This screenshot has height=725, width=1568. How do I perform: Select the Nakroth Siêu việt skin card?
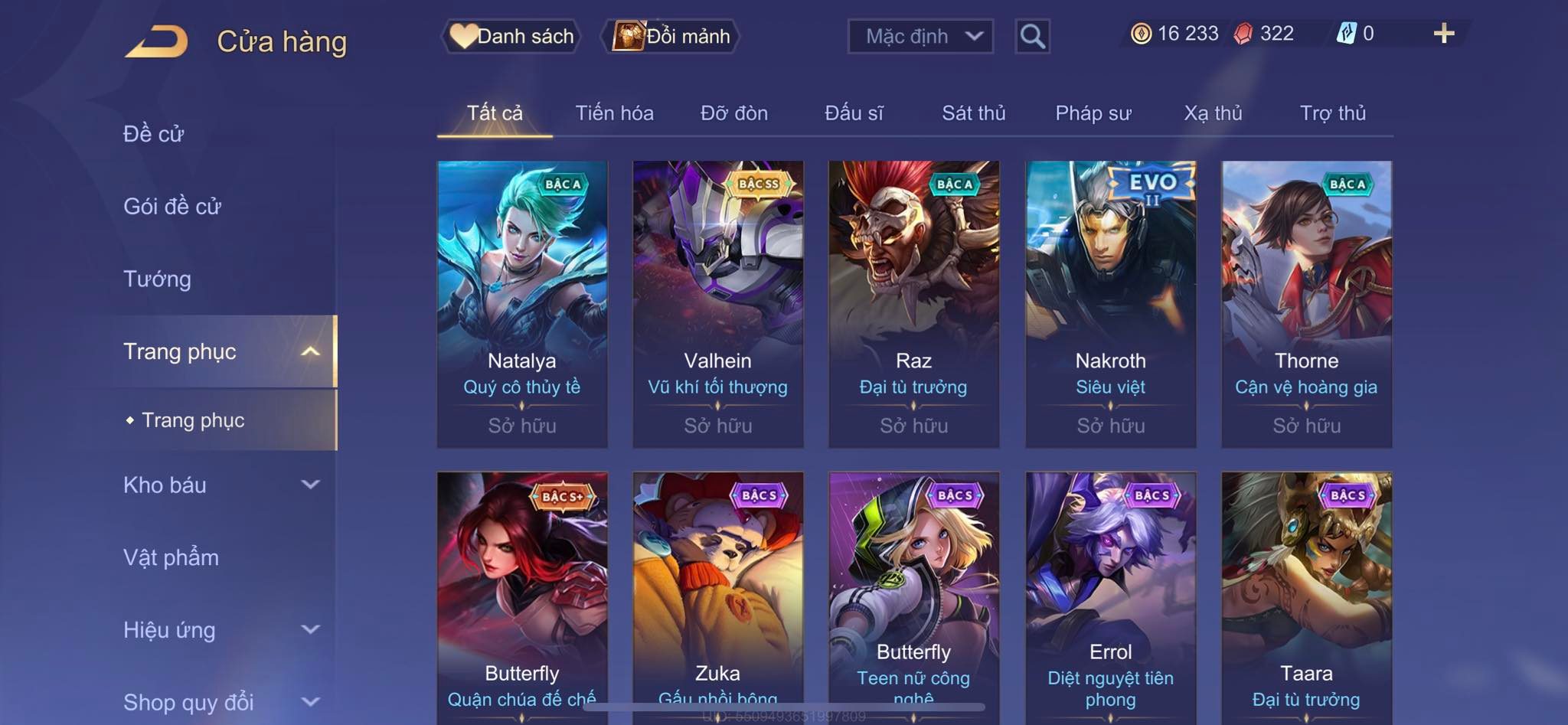(1110, 304)
